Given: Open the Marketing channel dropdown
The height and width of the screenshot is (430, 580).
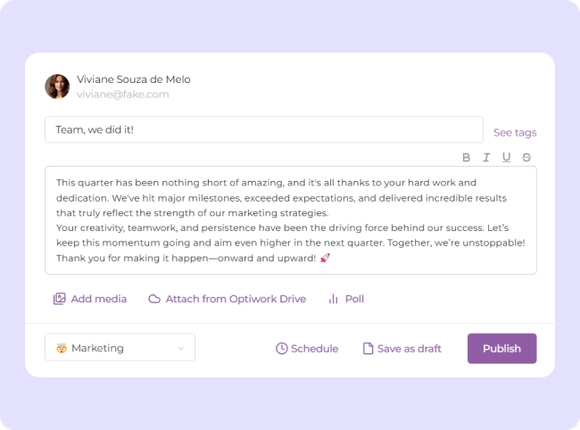Looking at the screenshot, I should tap(120, 347).
